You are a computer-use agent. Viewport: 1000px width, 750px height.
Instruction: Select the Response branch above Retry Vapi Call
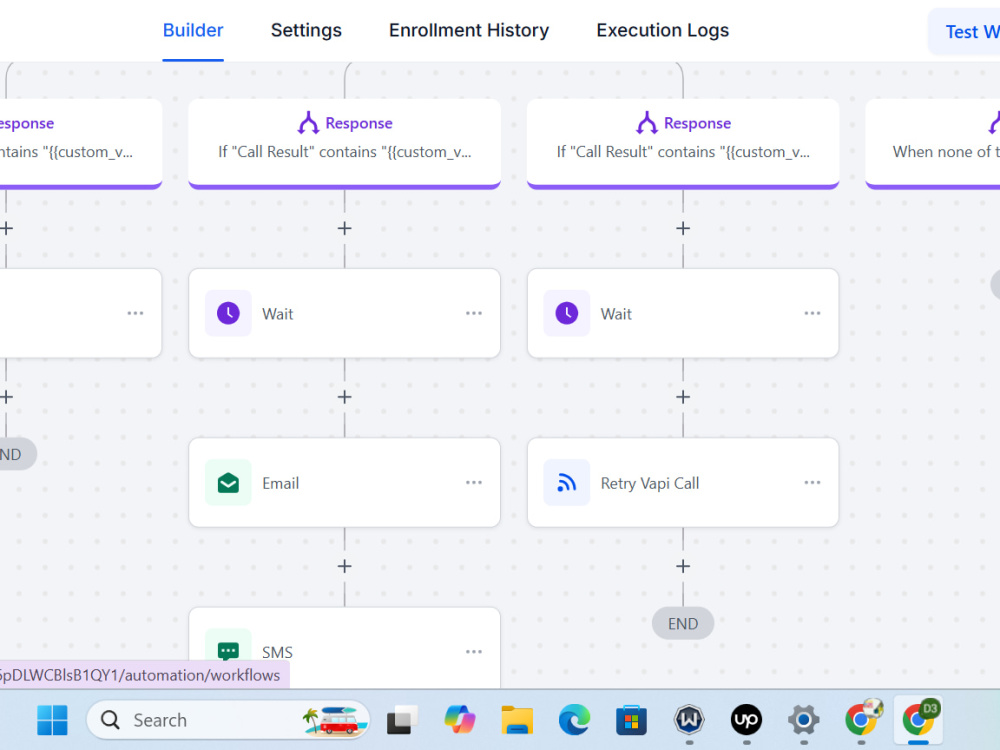[683, 143]
